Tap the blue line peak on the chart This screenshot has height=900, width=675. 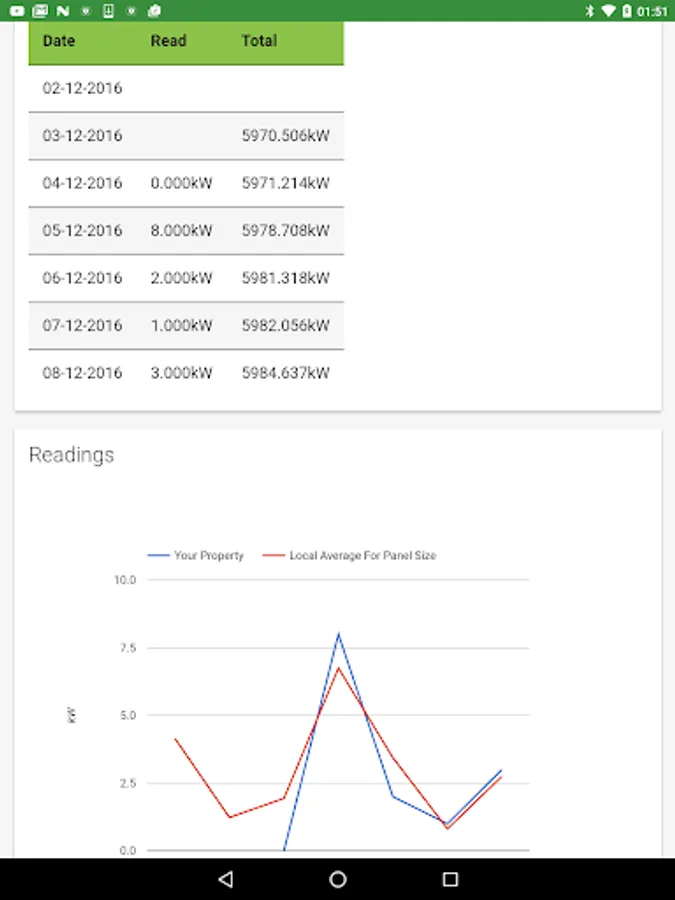pos(338,634)
